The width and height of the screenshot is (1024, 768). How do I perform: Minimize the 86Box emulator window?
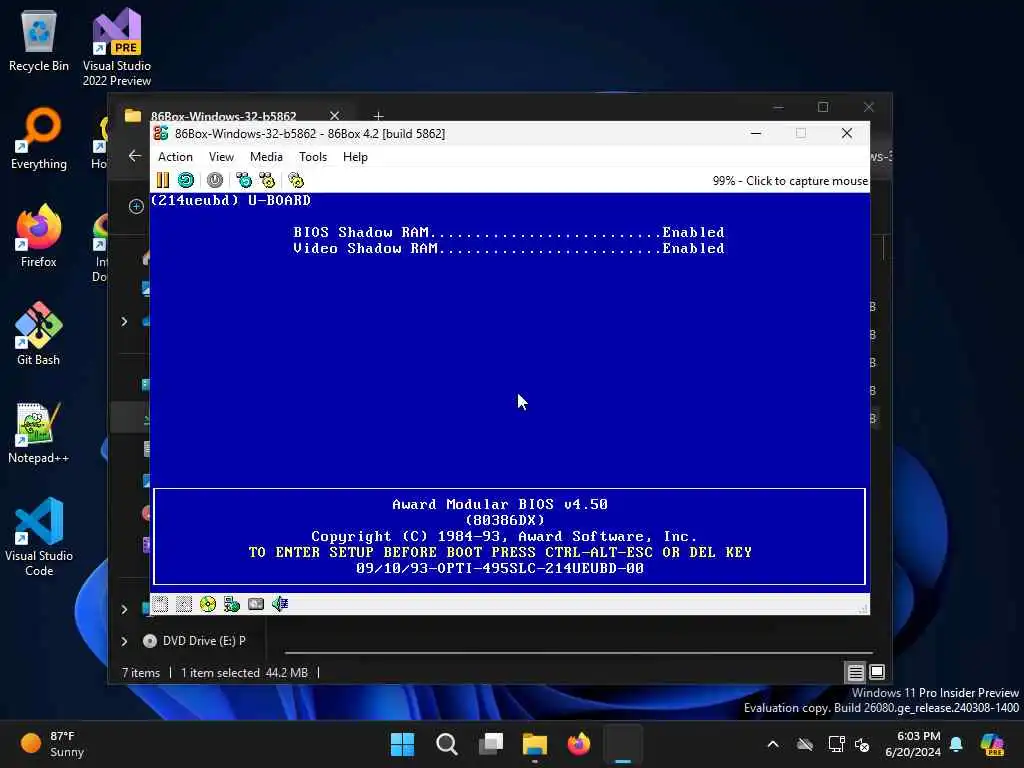(756, 133)
